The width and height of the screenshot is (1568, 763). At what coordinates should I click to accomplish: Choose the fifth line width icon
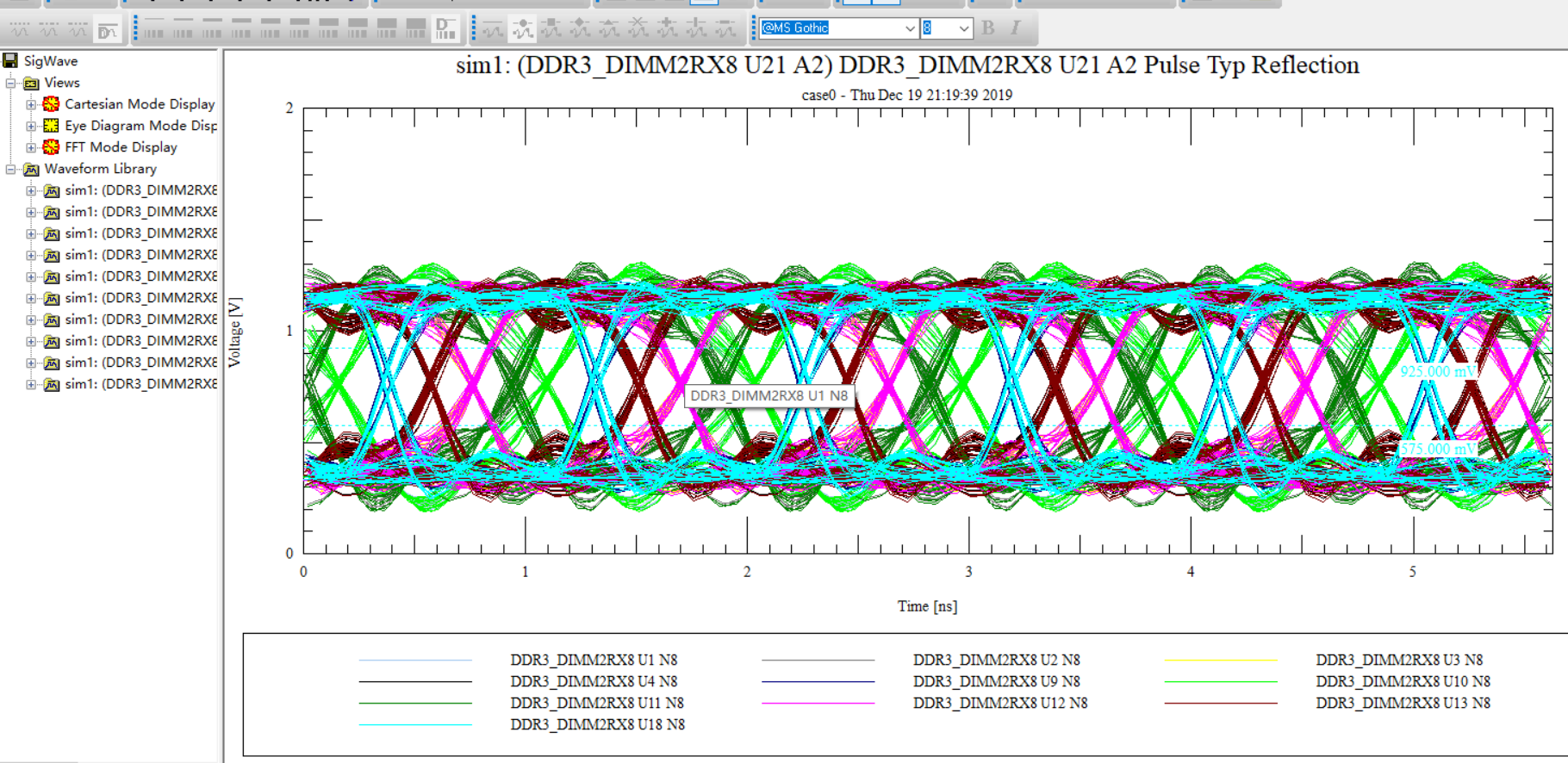click(271, 29)
